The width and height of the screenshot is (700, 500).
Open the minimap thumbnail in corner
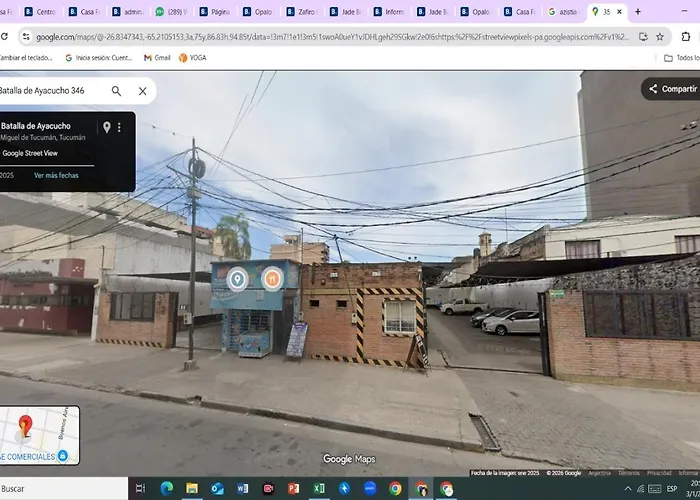point(38,435)
